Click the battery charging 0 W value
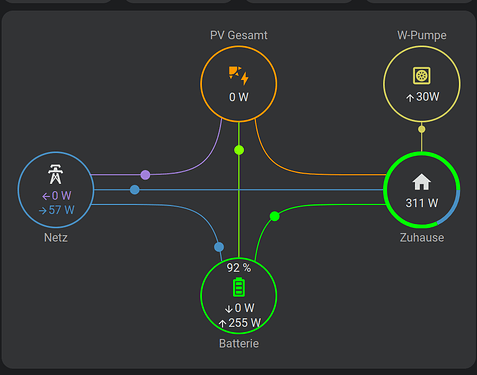The height and width of the screenshot is (375, 477). click(x=244, y=308)
